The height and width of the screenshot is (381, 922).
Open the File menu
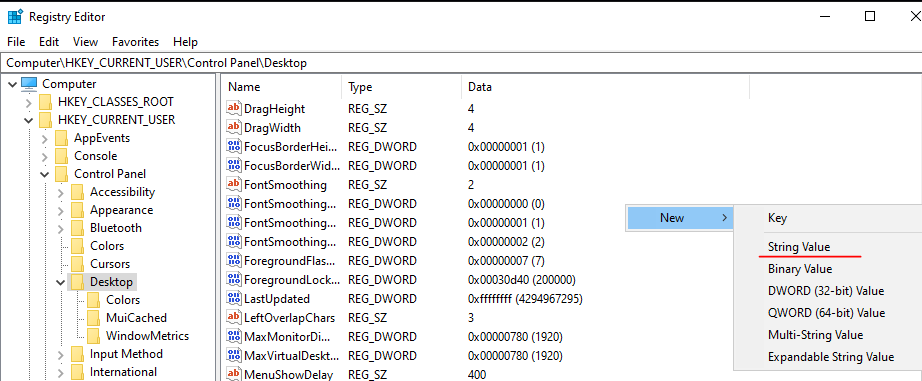[x=16, y=42]
